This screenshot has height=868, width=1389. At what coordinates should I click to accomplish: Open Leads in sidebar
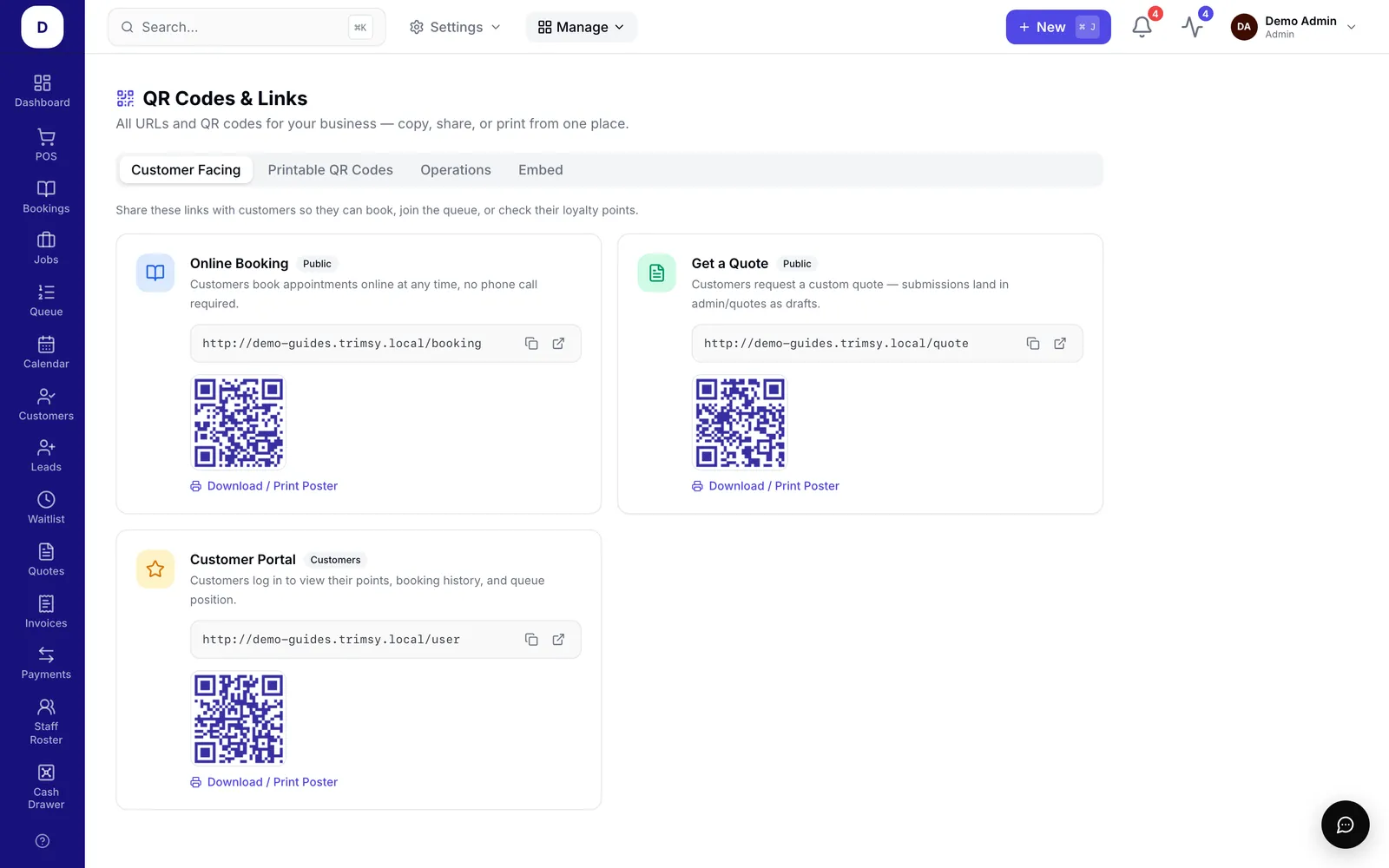(x=46, y=456)
